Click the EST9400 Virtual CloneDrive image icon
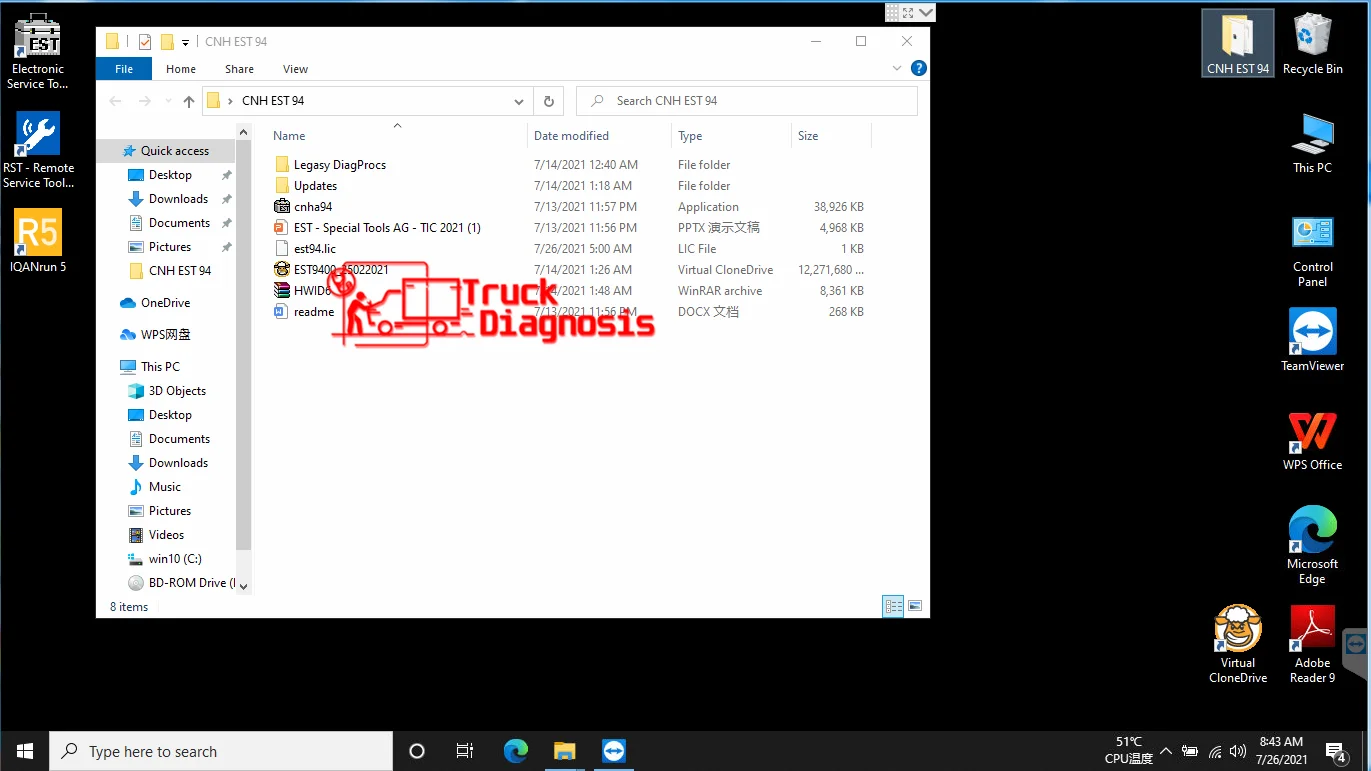This screenshot has height=771, width=1371. (281, 269)
